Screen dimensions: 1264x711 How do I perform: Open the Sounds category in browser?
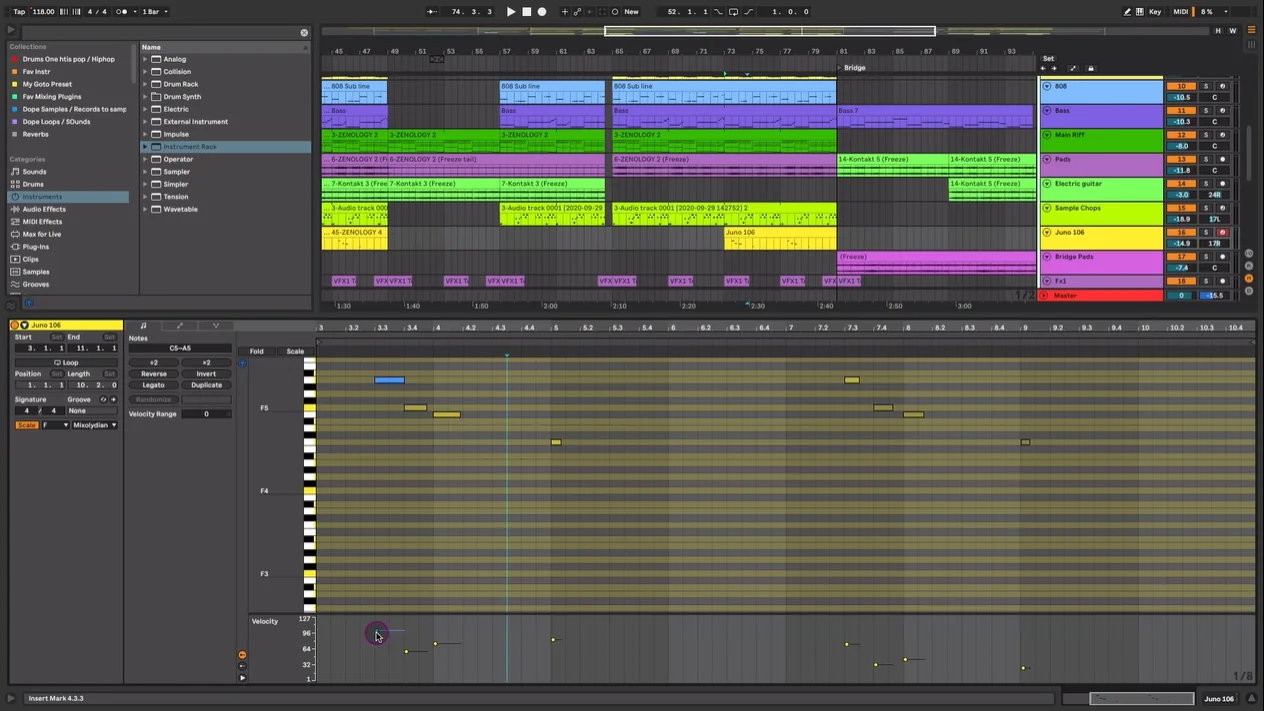pyautogui.click(x=34, y=172)
